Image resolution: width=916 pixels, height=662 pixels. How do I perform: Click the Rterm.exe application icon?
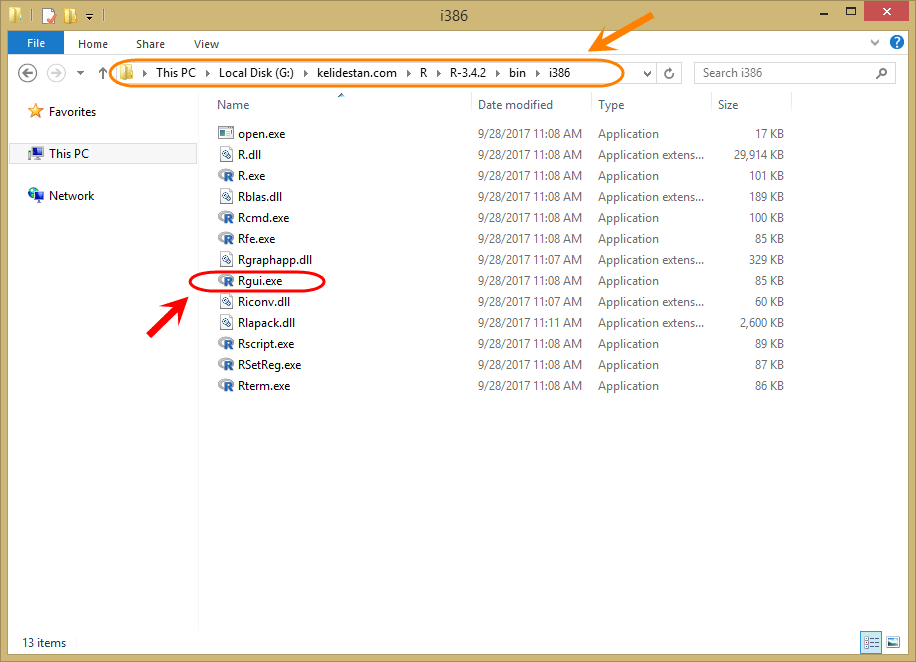pos(226,386)
